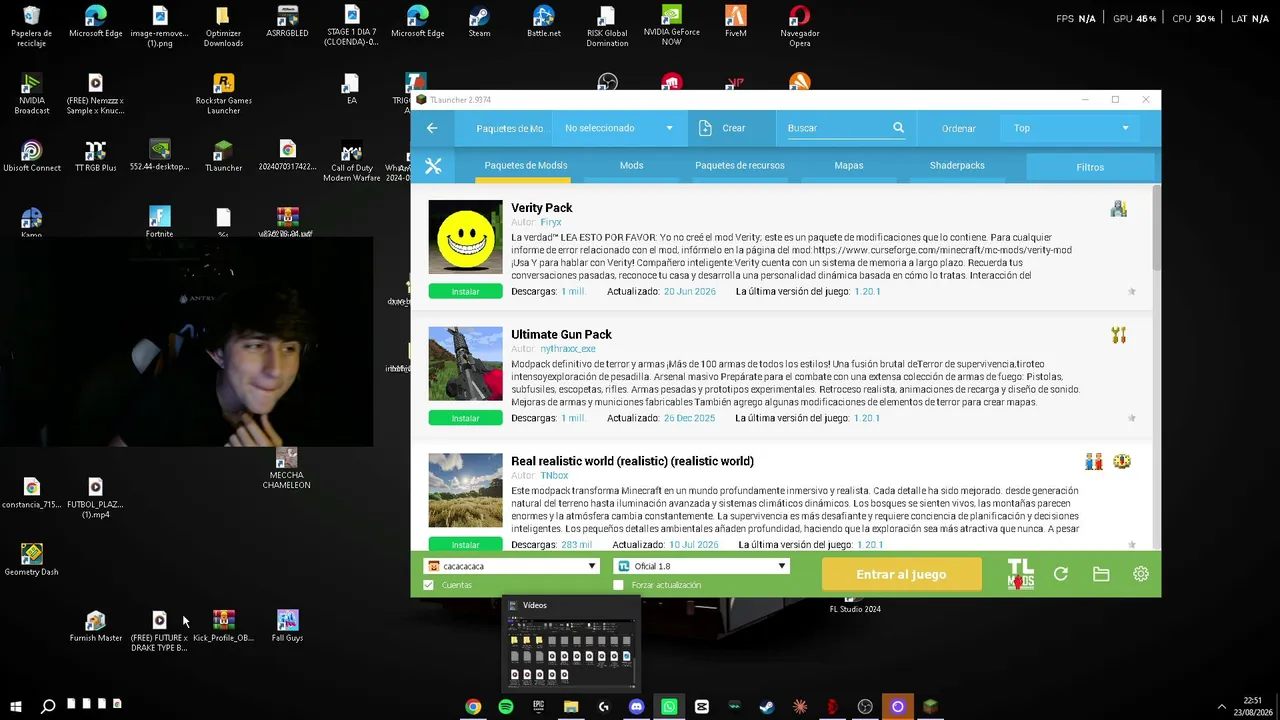Viewport: 1280px width, 720px height.
Task: Select Navegador Opera desktop icon
Action: click(799, 27)
